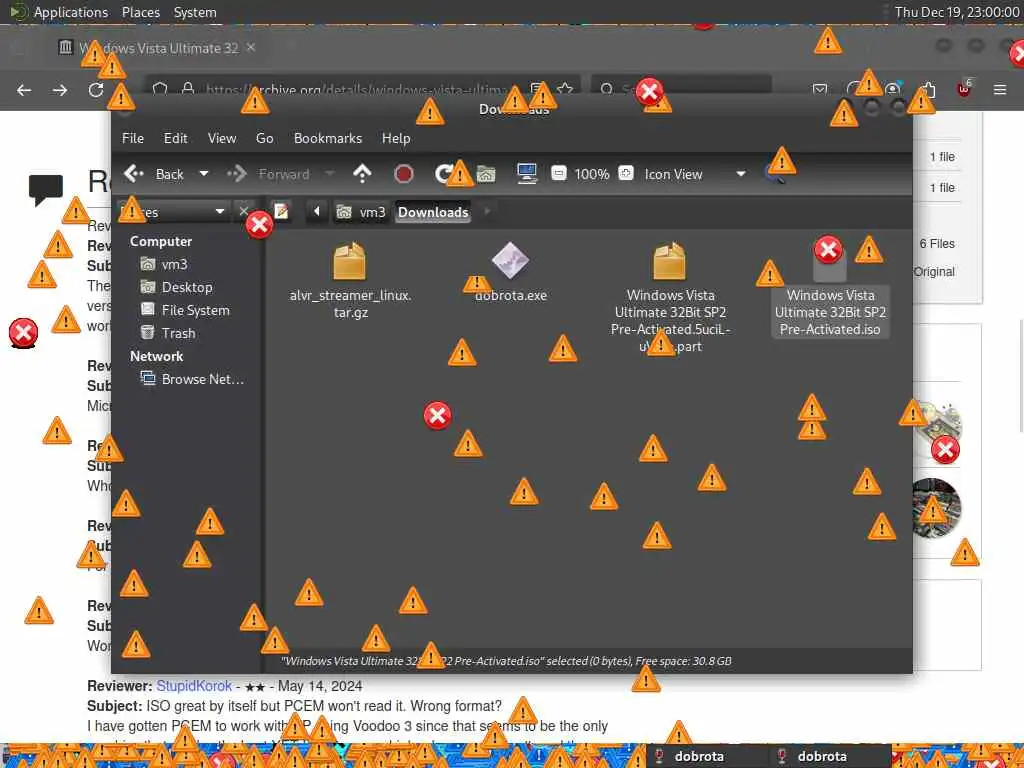Screen dimensions: 1024x768
Task: Open the View menu
Action: point(222,138)
